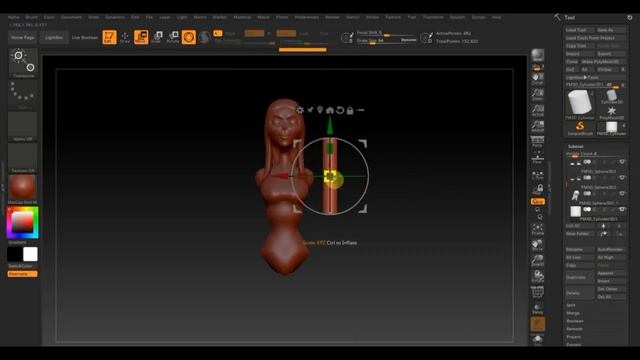
Task: Select the white main color swatch
Action: click(x=30, y=254)
